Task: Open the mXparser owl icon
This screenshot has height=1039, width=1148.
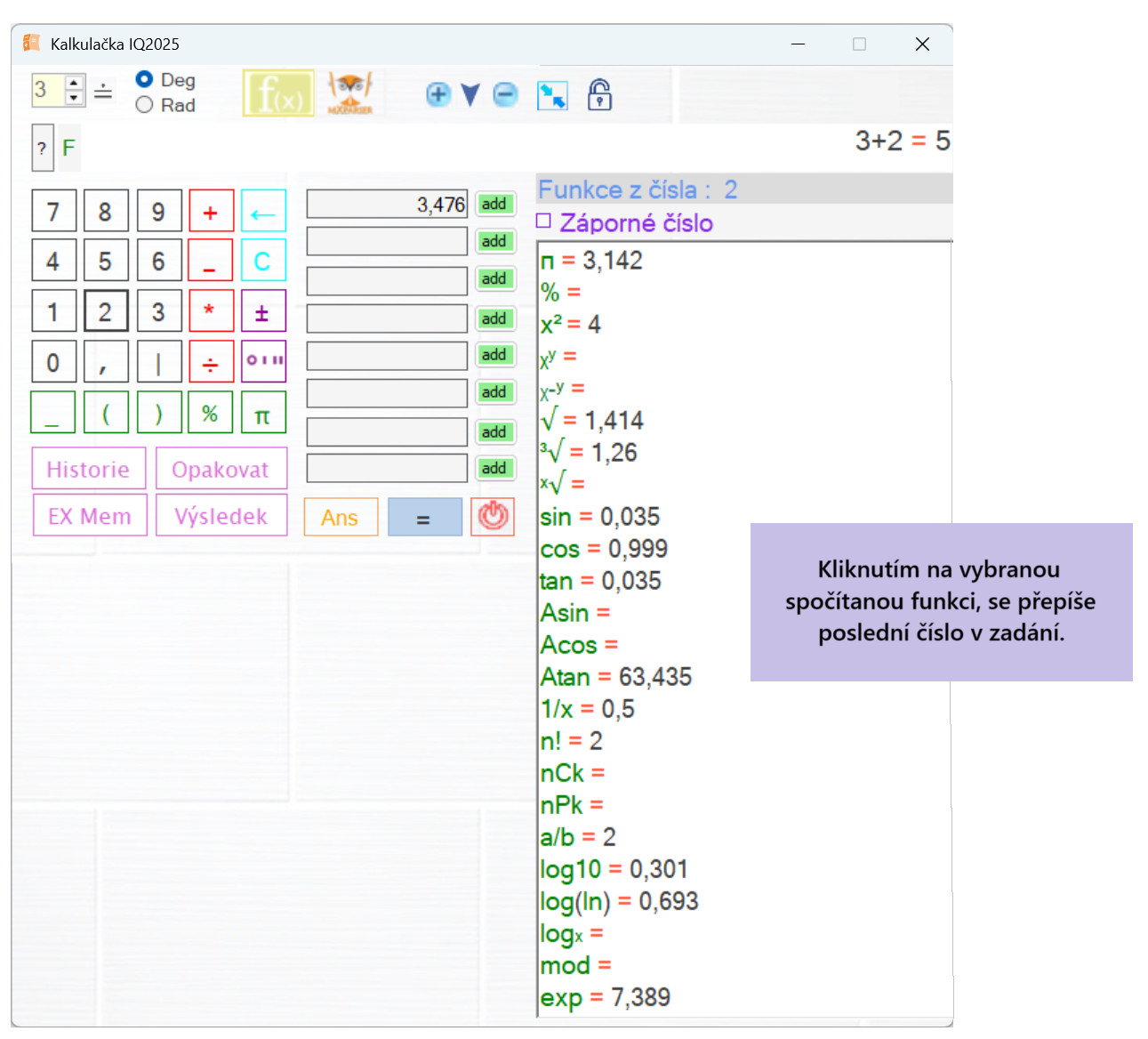Action: pyautogui.click(x=350, y=93)
